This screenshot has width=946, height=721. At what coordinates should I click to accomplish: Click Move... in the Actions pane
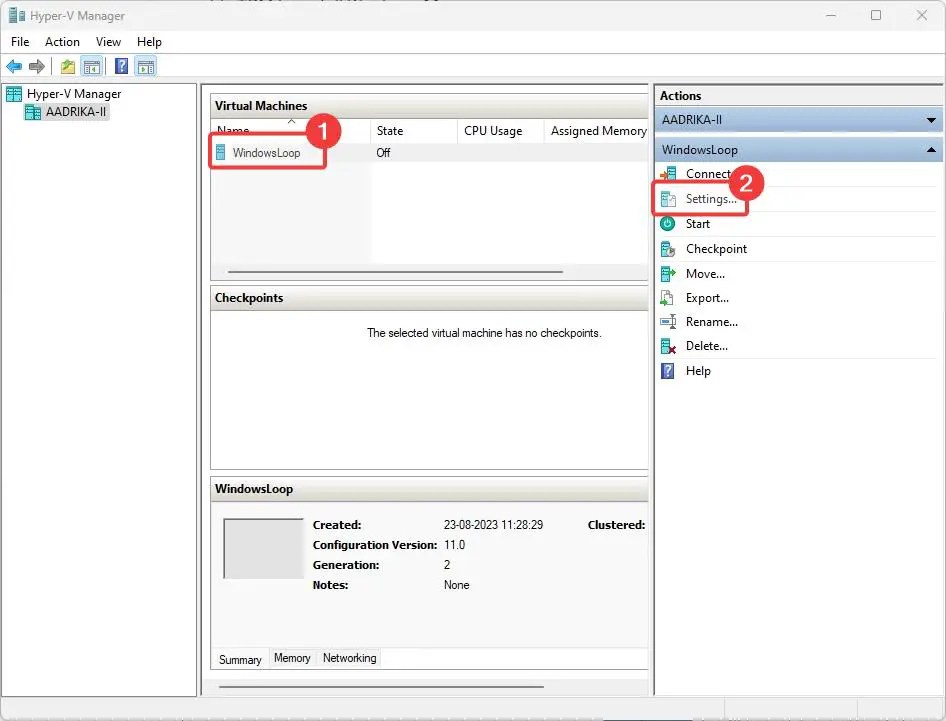pos(705,274)
